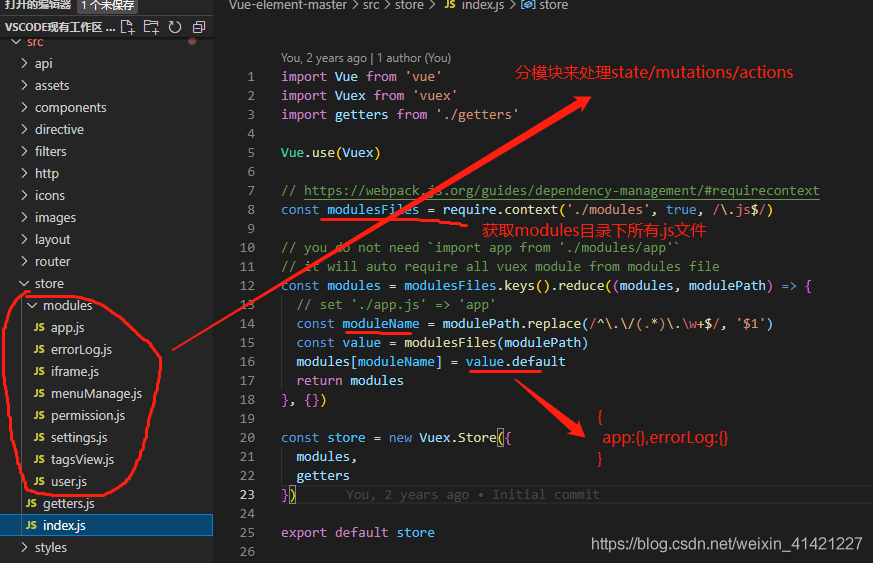The height and width of the screenshot is (563, 873).
Task: Click src in the breadcrumb path
Action: [x=371, y=5]
